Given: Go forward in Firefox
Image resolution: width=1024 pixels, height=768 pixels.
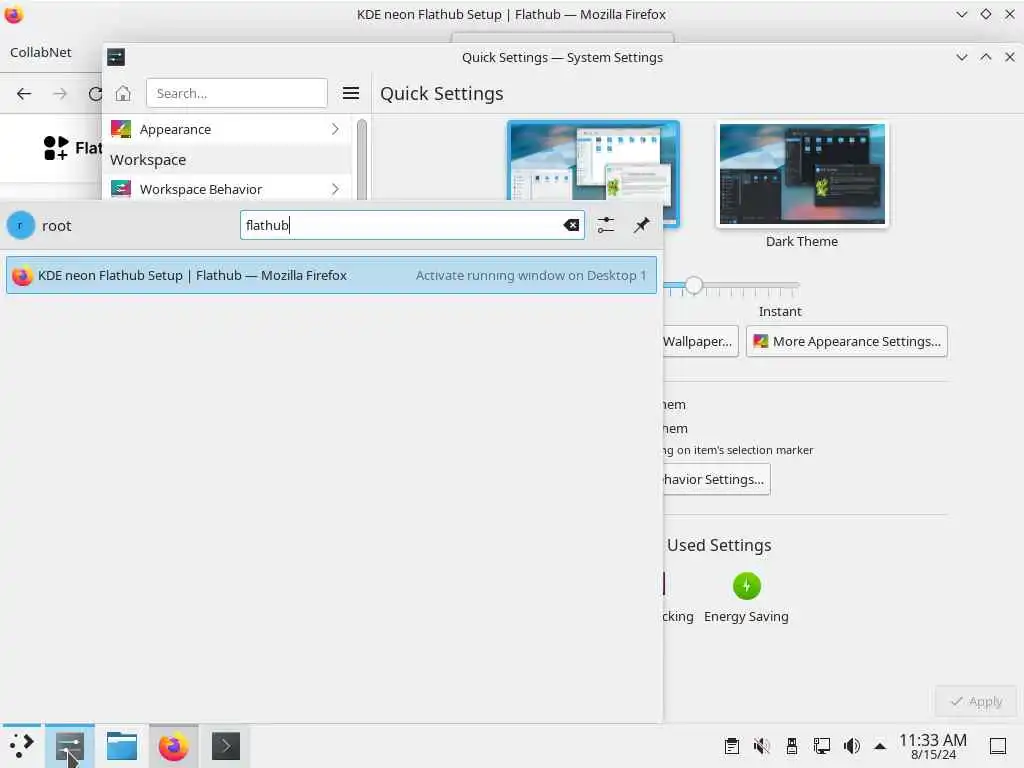Looking at the screenshot, I should click(60, 93).
